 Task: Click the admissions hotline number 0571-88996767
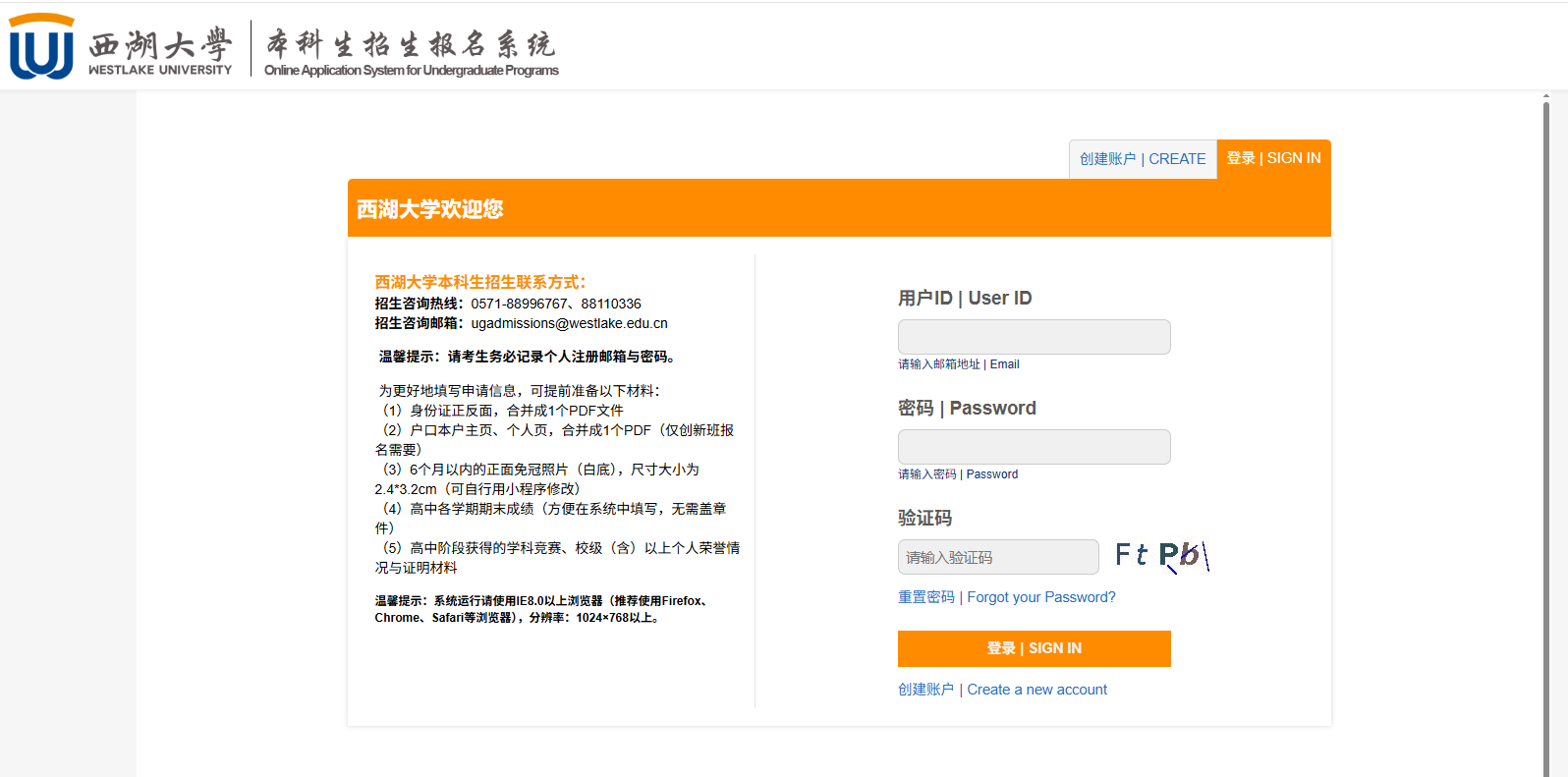[519, 304]
